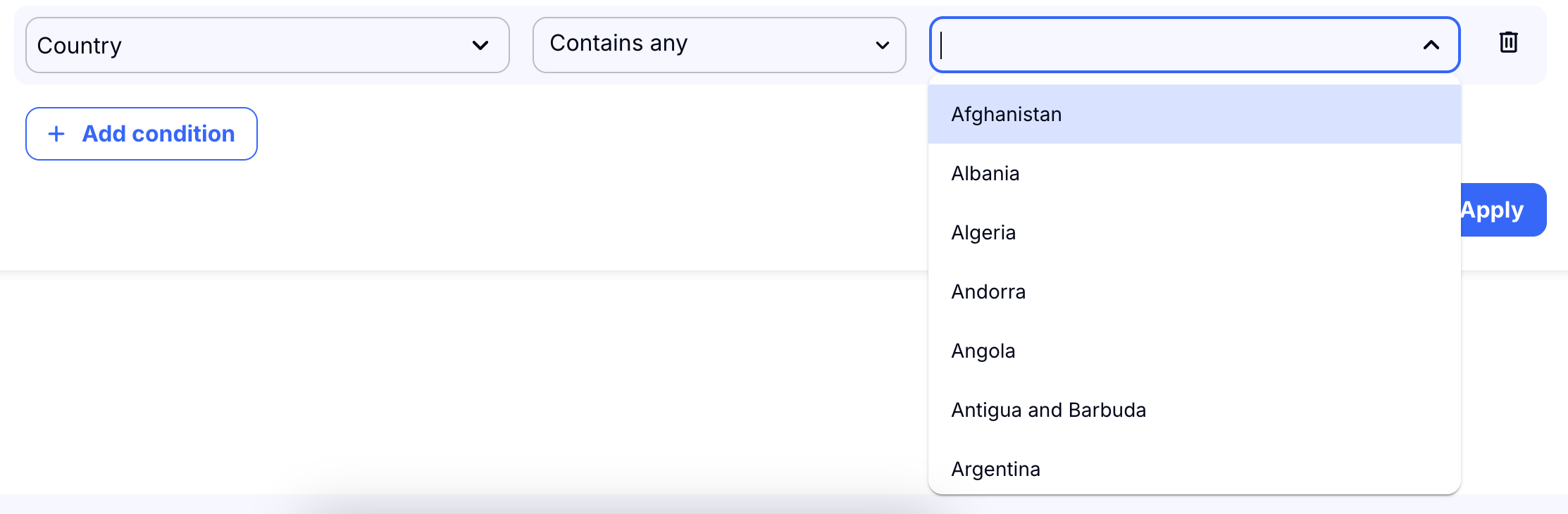The height and width of the screenshot is (514, 1568).
Task: Focus the empty country value search box
Action: click(x=1169, y=46)
